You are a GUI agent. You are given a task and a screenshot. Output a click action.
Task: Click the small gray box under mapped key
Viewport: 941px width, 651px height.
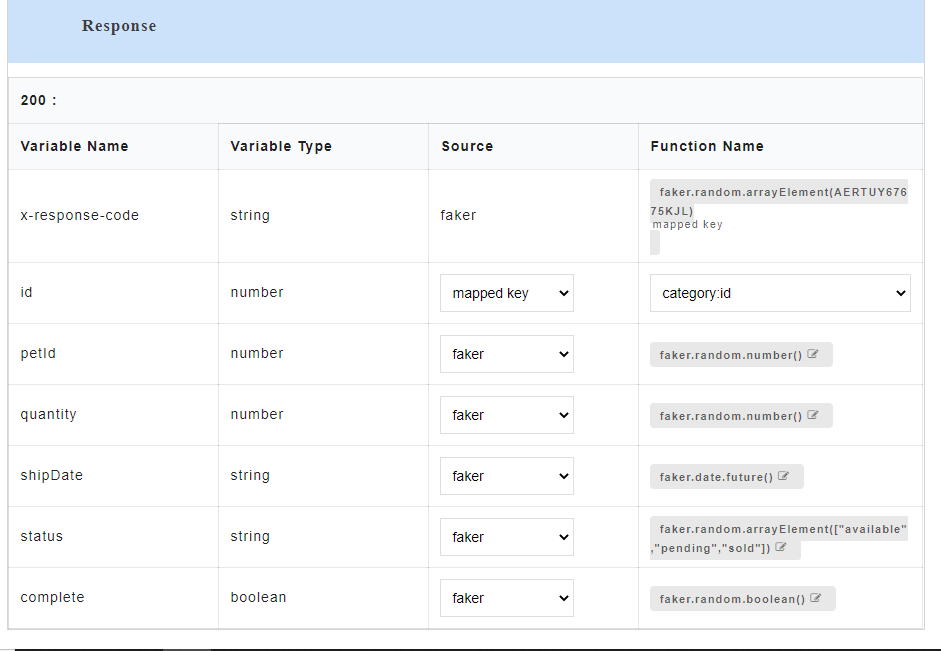tap(655, 243)
